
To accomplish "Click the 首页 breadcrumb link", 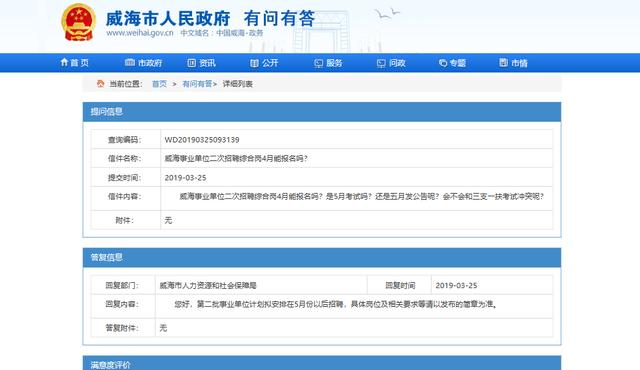I will [160, 84].
